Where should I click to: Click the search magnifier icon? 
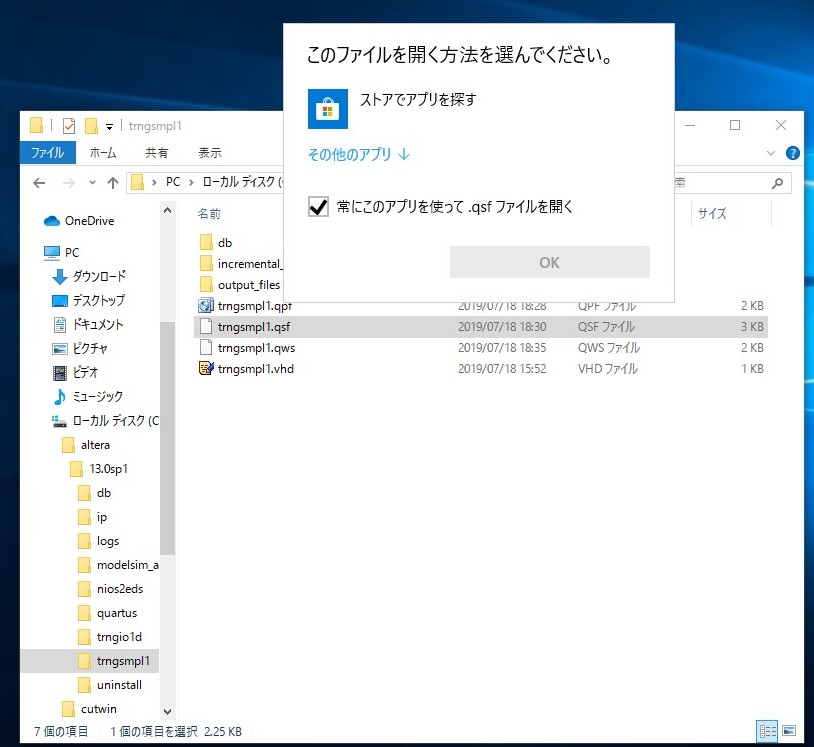(x=777, y=183)
